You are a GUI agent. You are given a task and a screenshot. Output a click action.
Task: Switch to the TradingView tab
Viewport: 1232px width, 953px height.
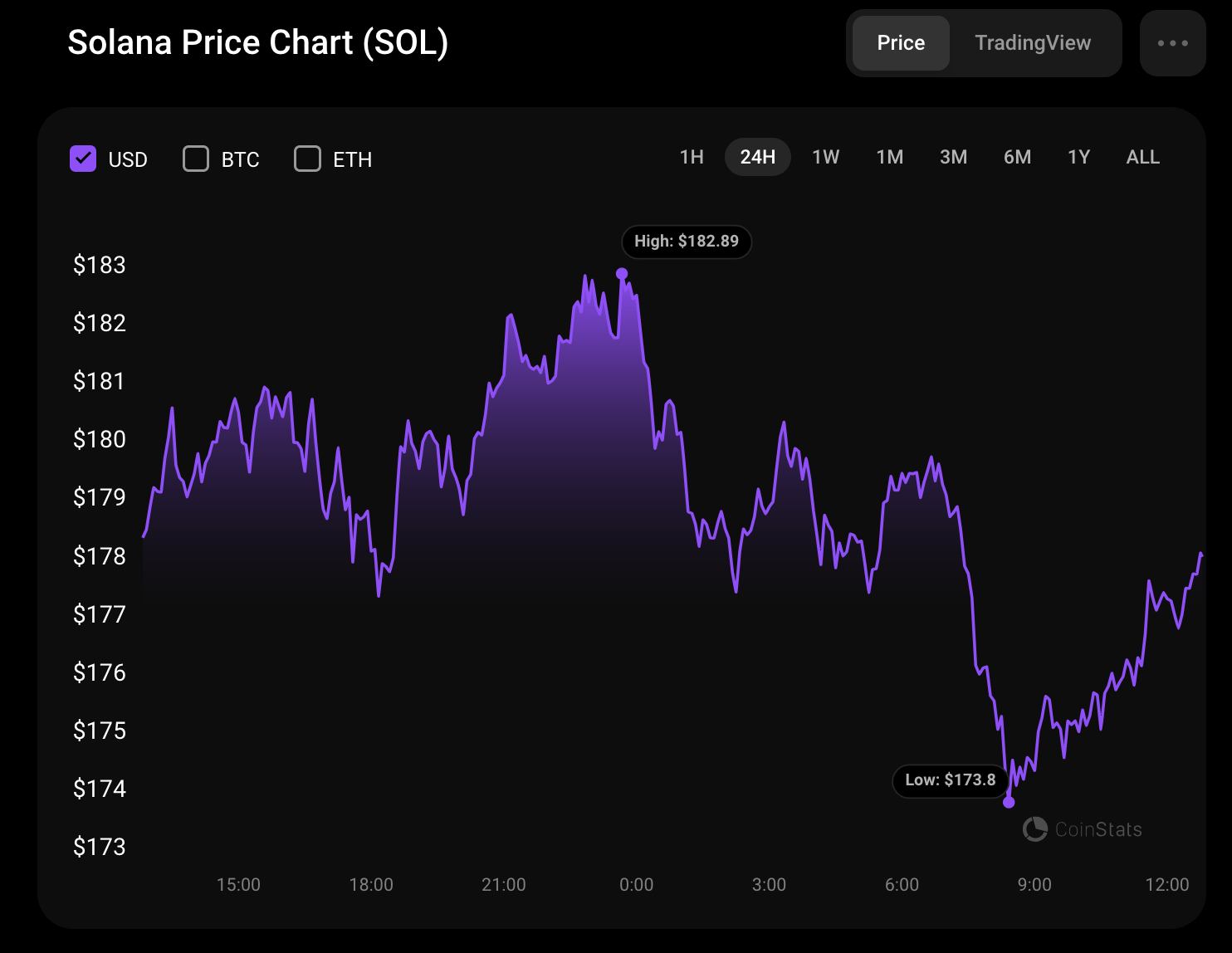[x=1033, y=43]
